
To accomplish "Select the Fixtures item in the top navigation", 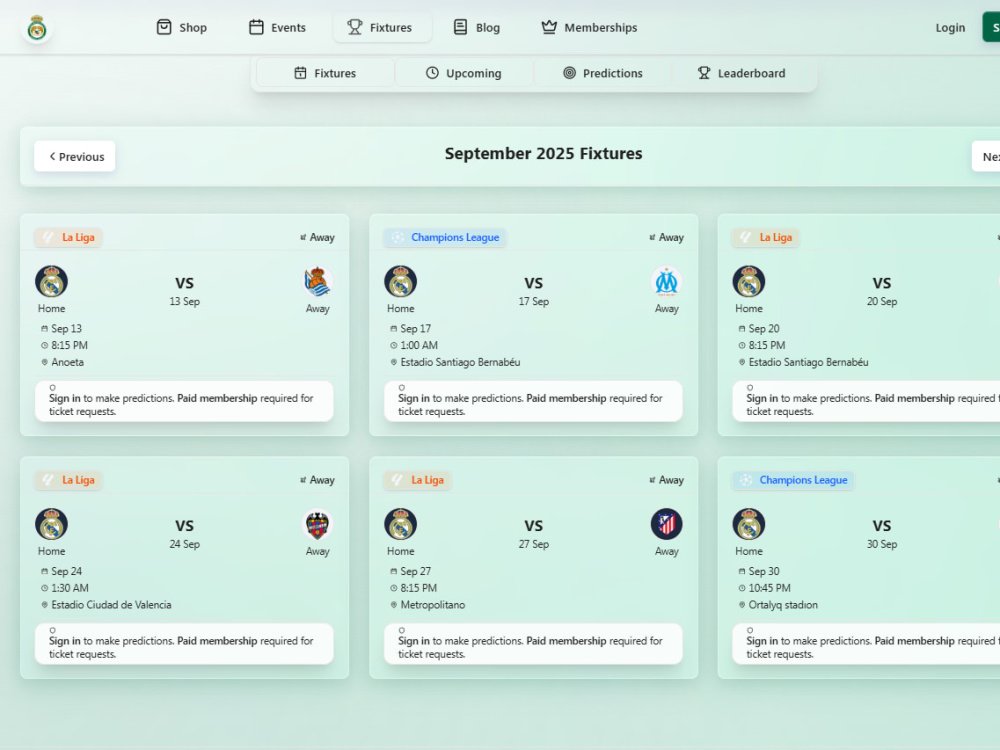I will click(381, 27).
